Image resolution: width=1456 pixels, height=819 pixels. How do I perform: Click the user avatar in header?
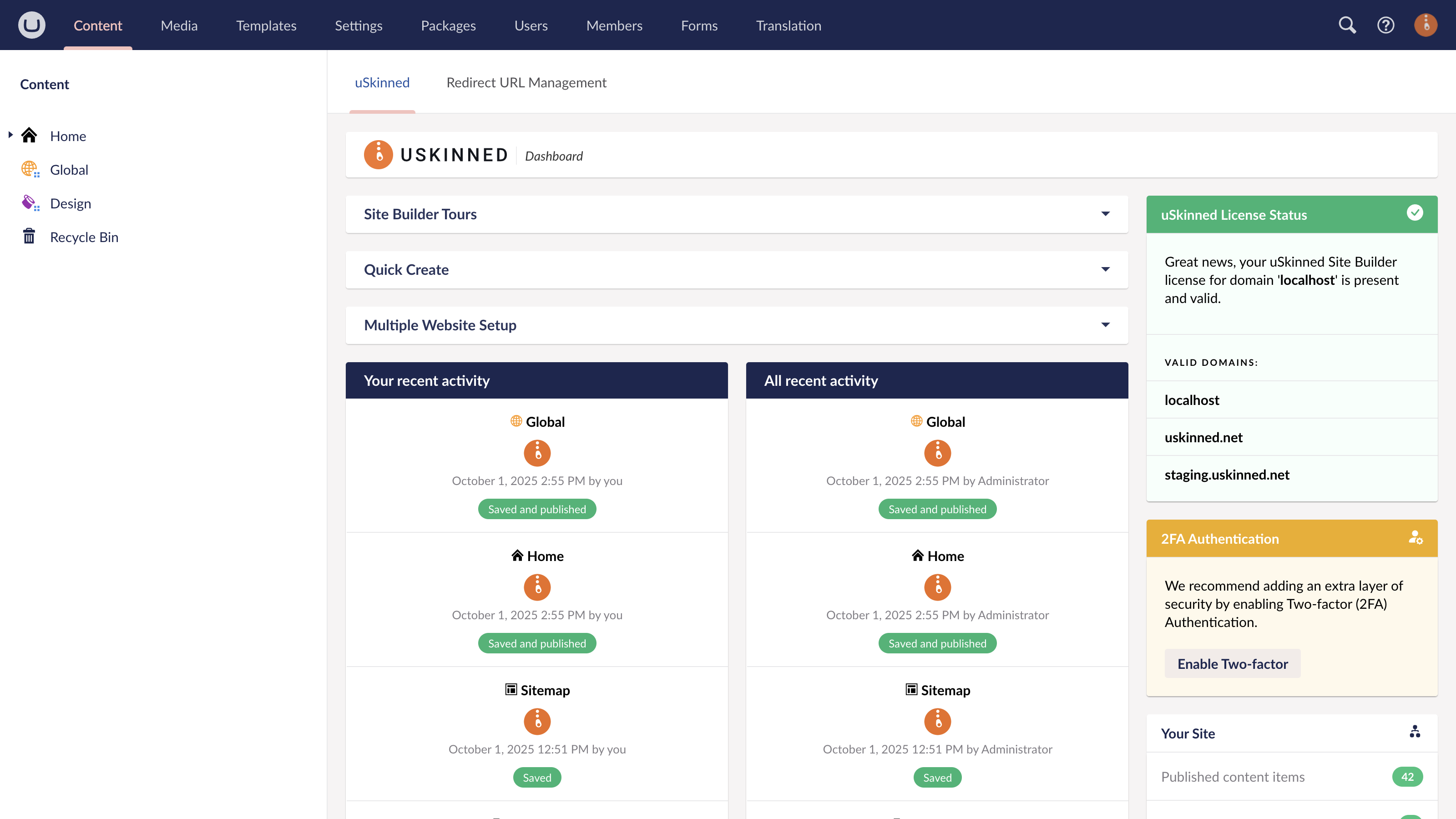1426,25
